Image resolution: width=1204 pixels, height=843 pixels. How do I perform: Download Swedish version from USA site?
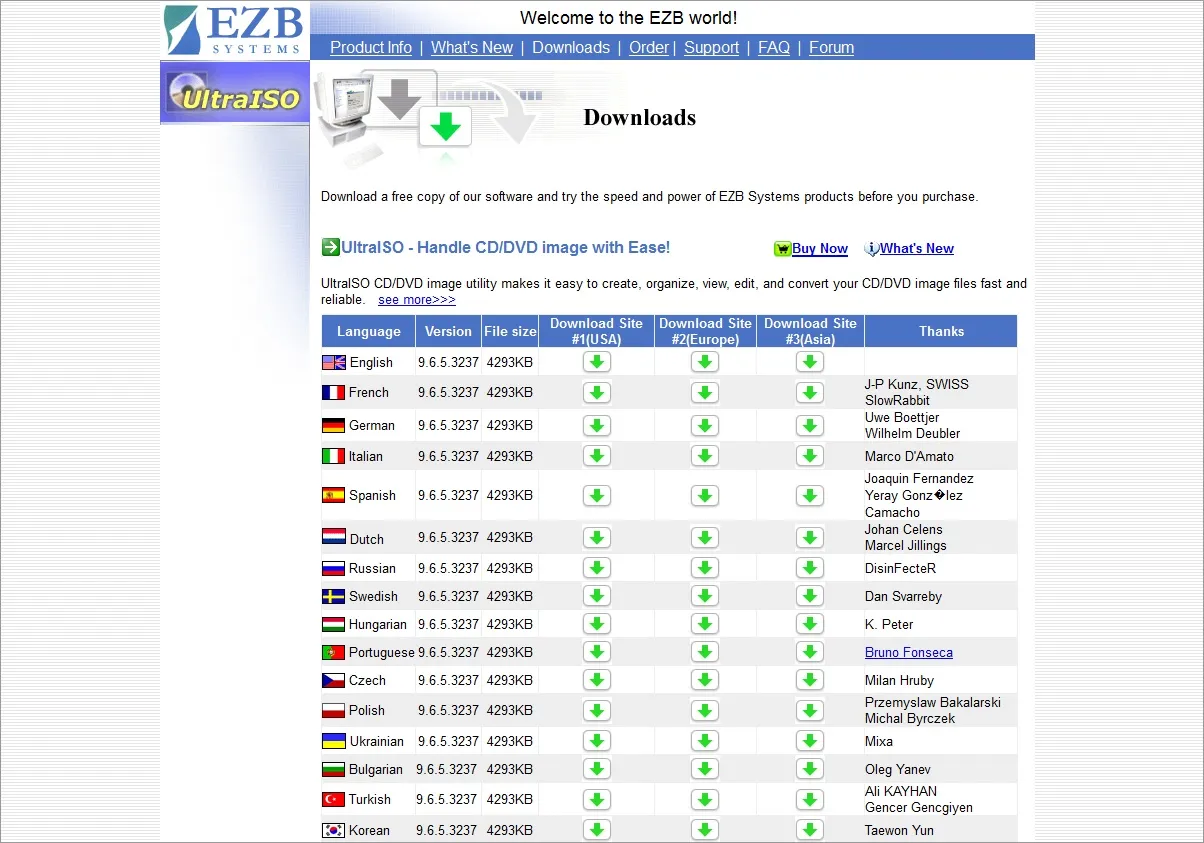click(x=597, y=596)
